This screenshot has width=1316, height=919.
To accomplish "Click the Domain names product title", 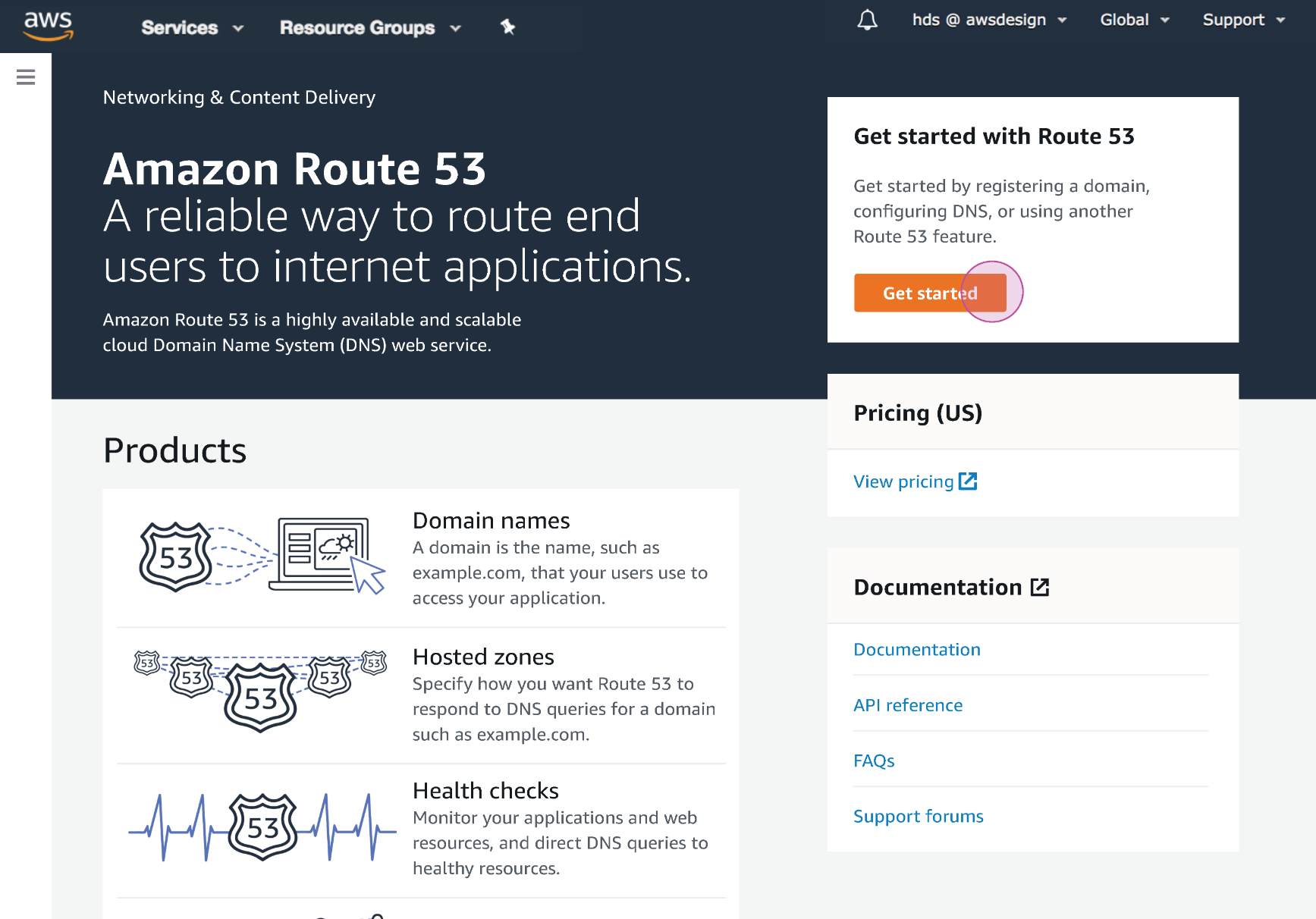I will click(491, 521).
